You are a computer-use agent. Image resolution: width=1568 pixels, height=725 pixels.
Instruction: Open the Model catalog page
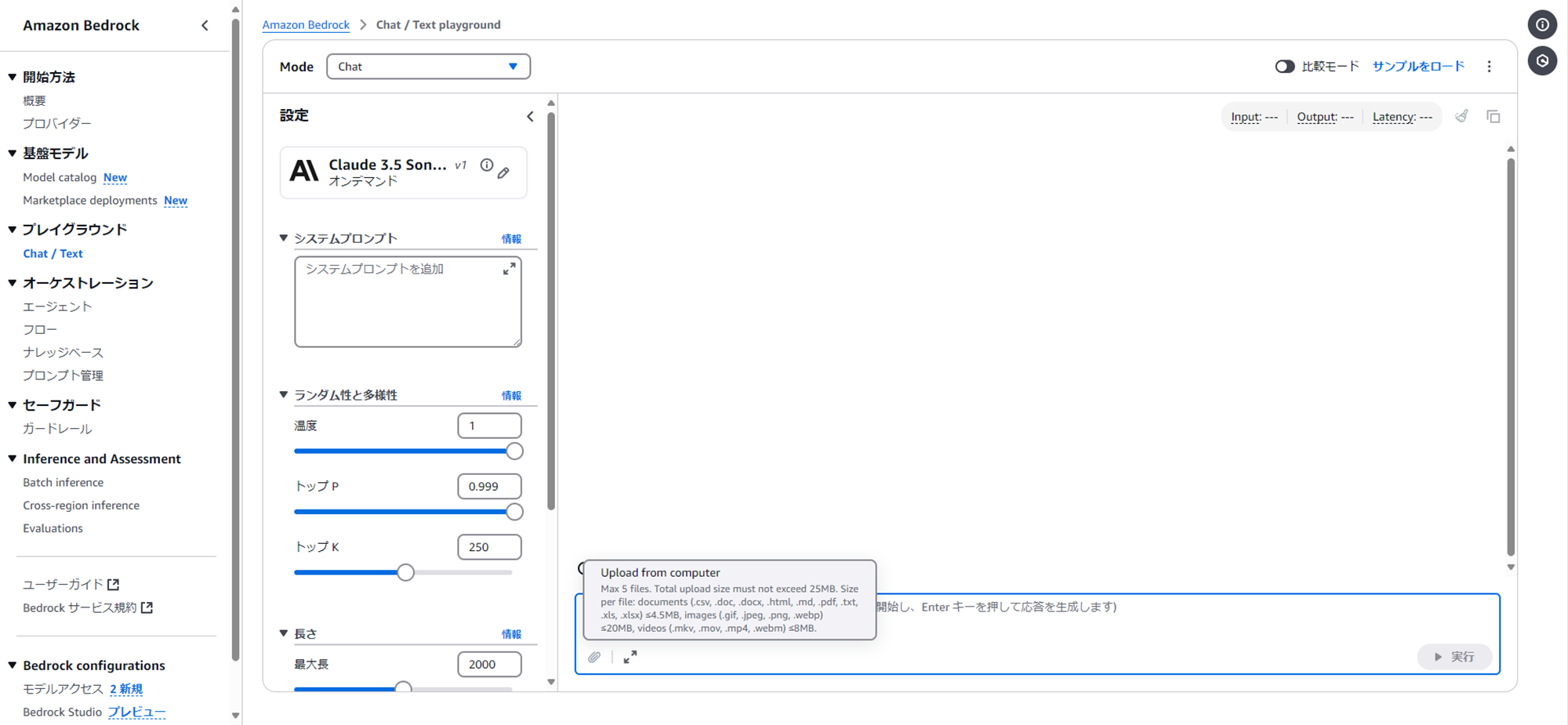click(60, 178)
